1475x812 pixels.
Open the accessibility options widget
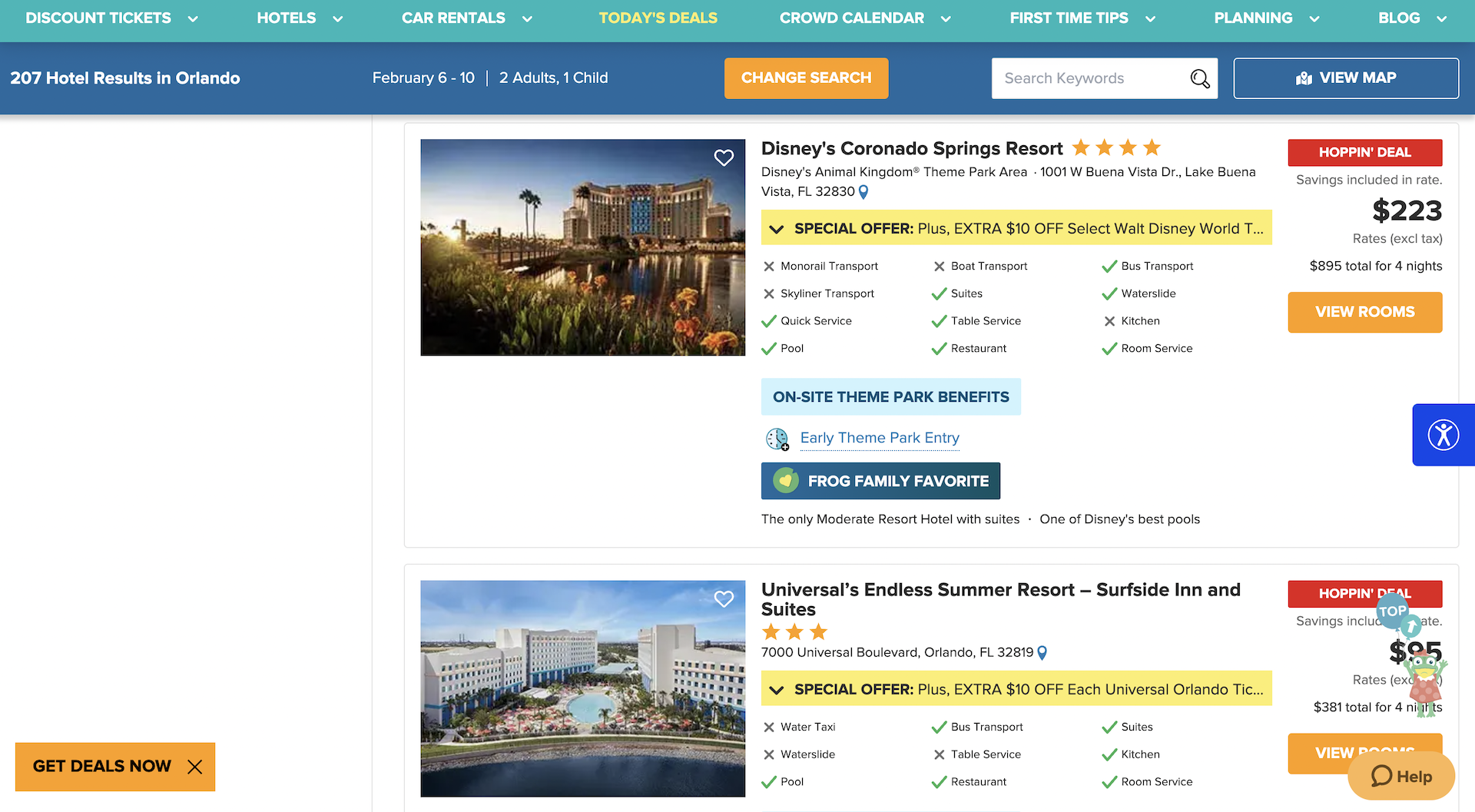1444,435
